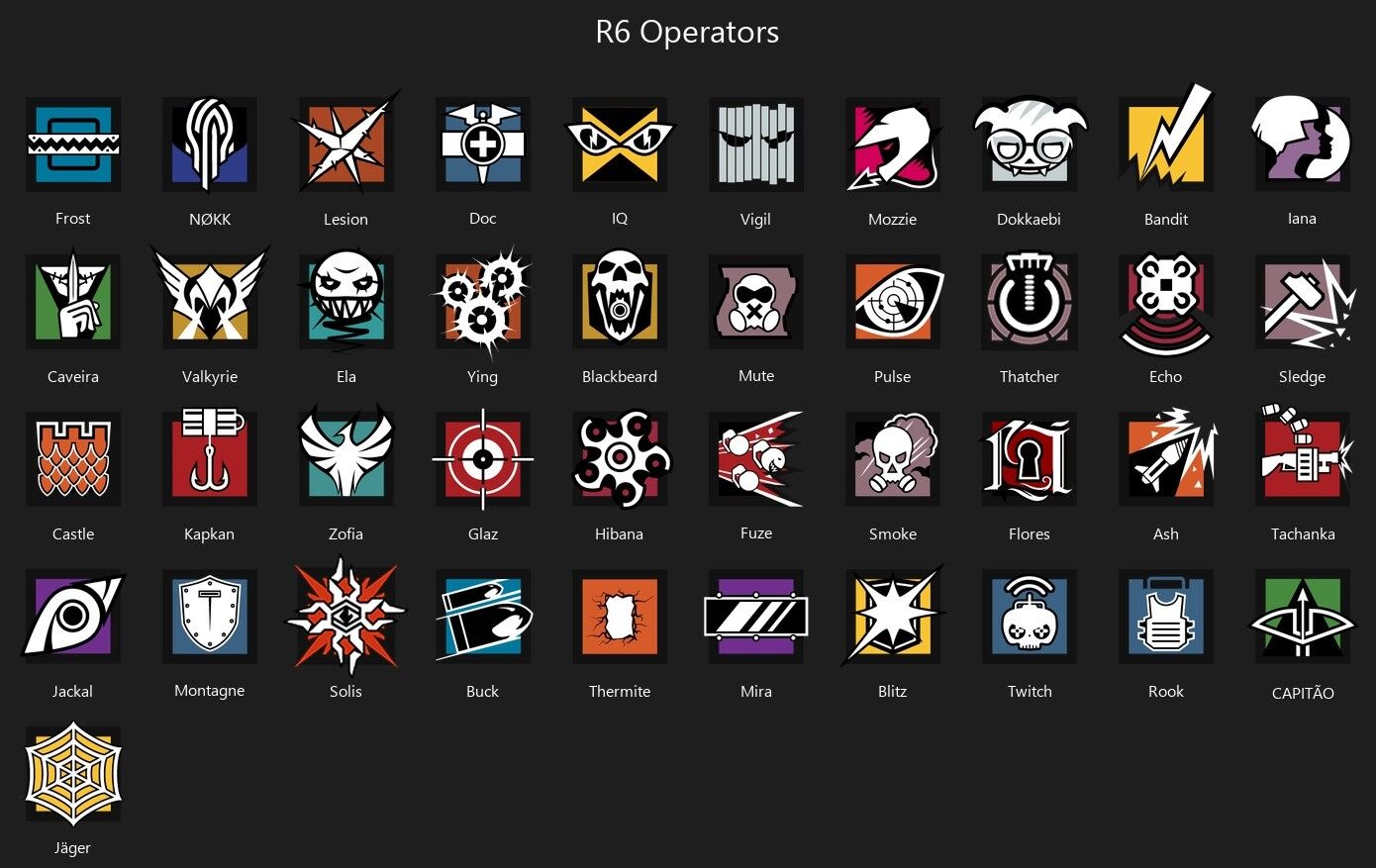Click the Kapkan hook icon

[210, 457]
